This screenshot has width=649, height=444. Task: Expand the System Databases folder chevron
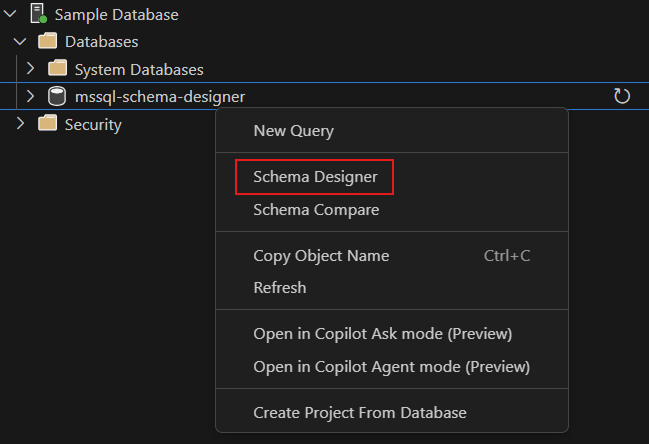click(30, 69)
